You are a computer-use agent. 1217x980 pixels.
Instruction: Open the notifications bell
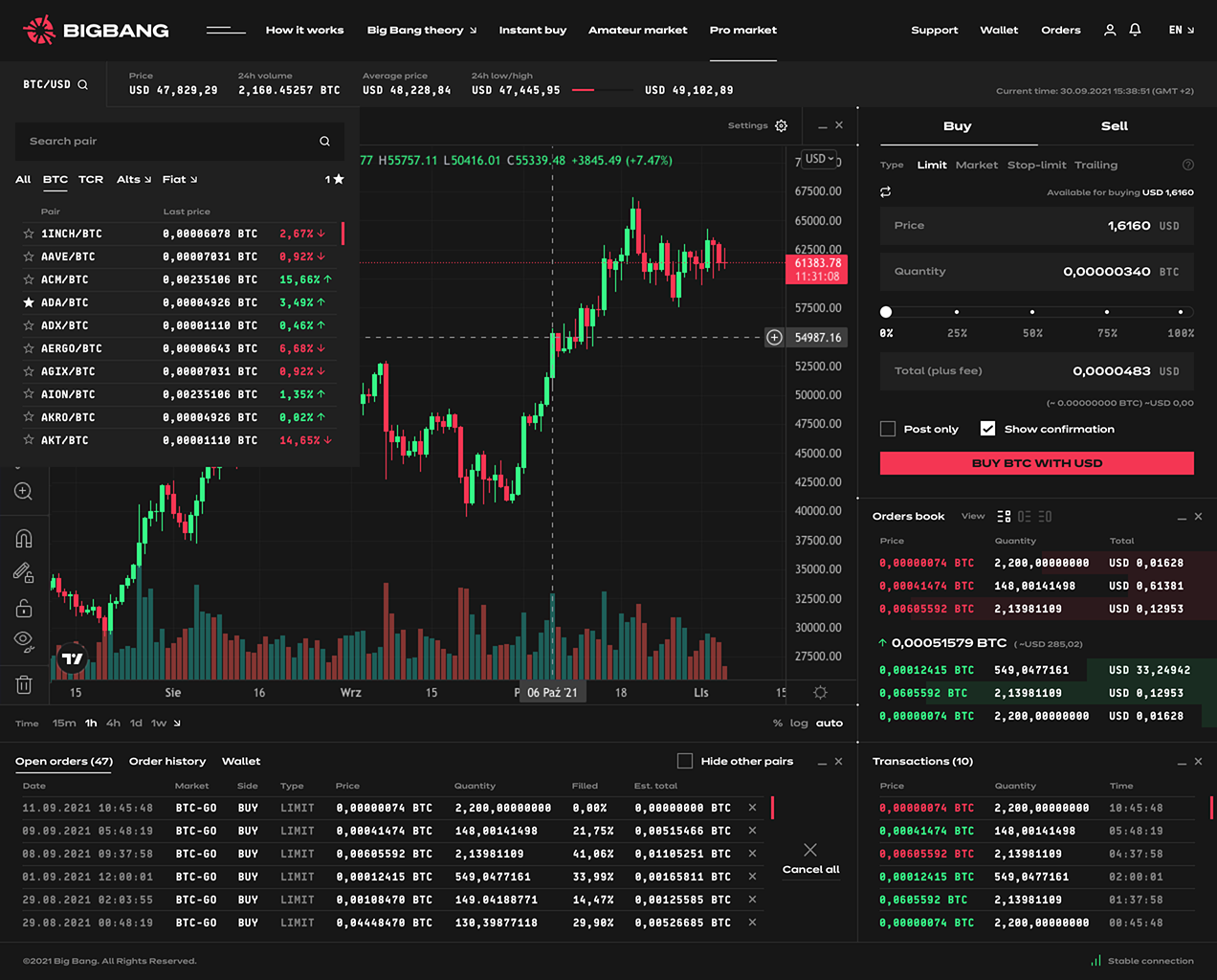click(x=1135, y=30)
